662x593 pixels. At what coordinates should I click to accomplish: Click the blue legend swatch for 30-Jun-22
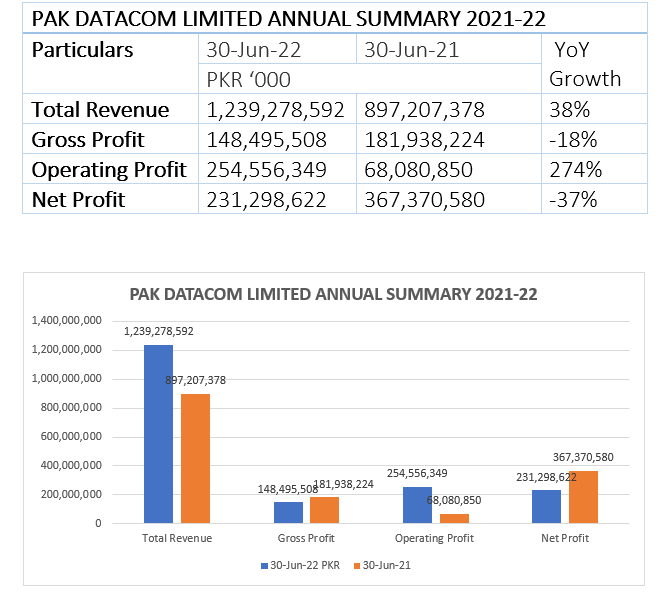click(x=264, y=566)
